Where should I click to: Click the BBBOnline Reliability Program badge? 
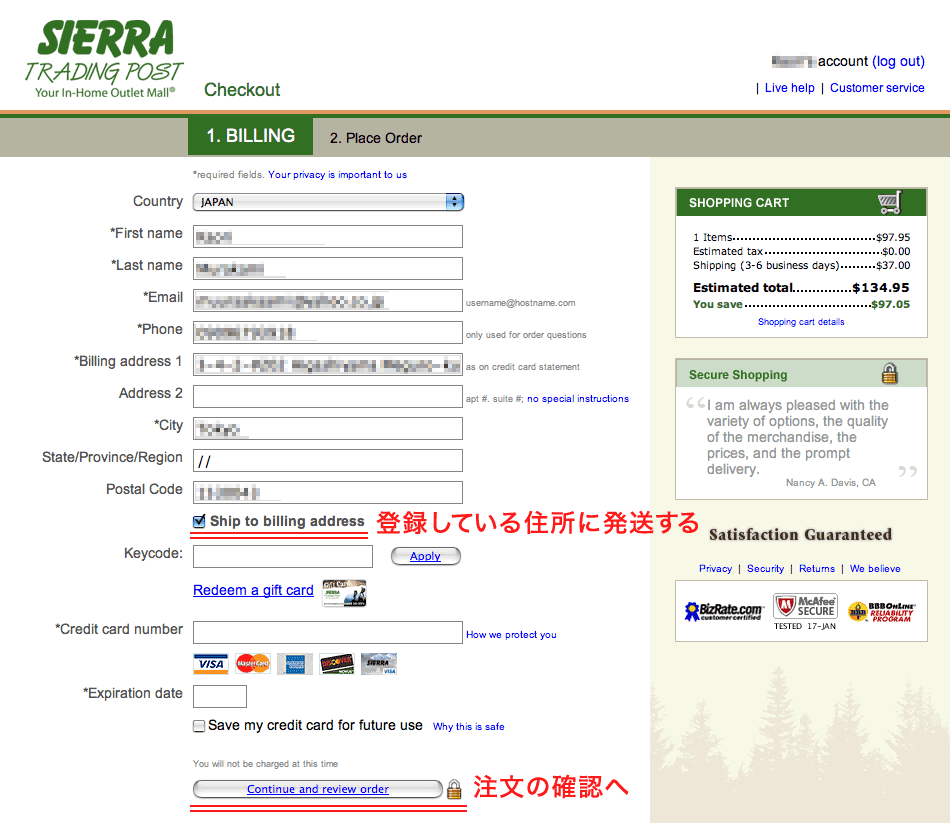coord(880,611)
